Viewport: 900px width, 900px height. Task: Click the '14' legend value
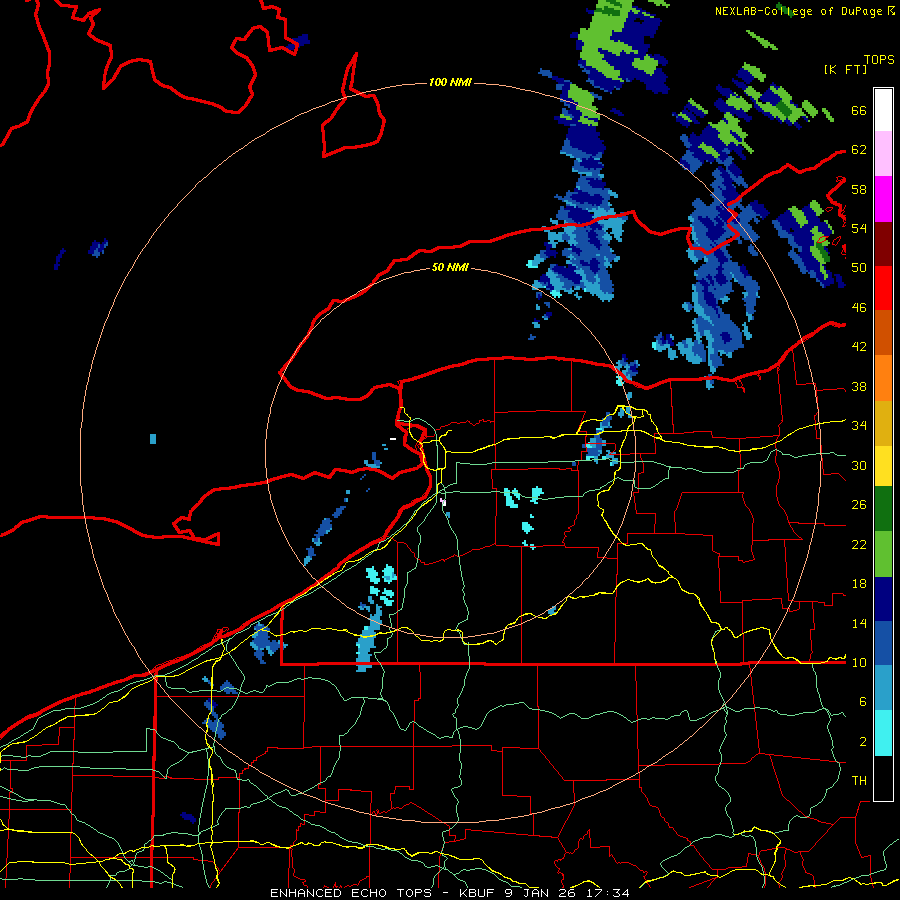pos(859,624)
